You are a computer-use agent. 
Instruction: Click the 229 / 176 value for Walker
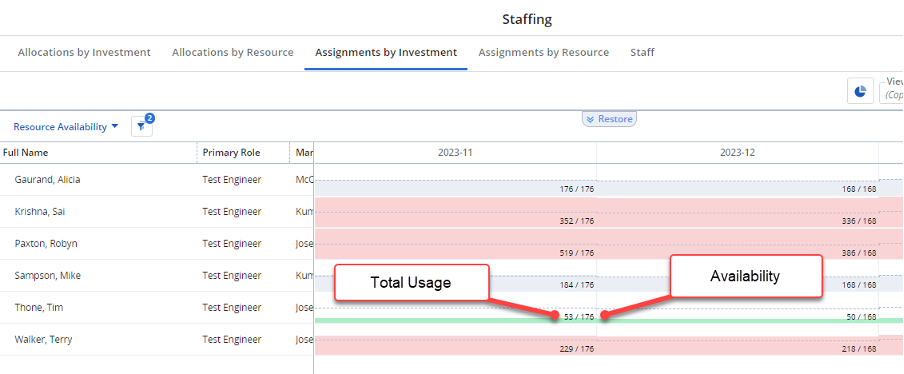click(x=577, y=349)
